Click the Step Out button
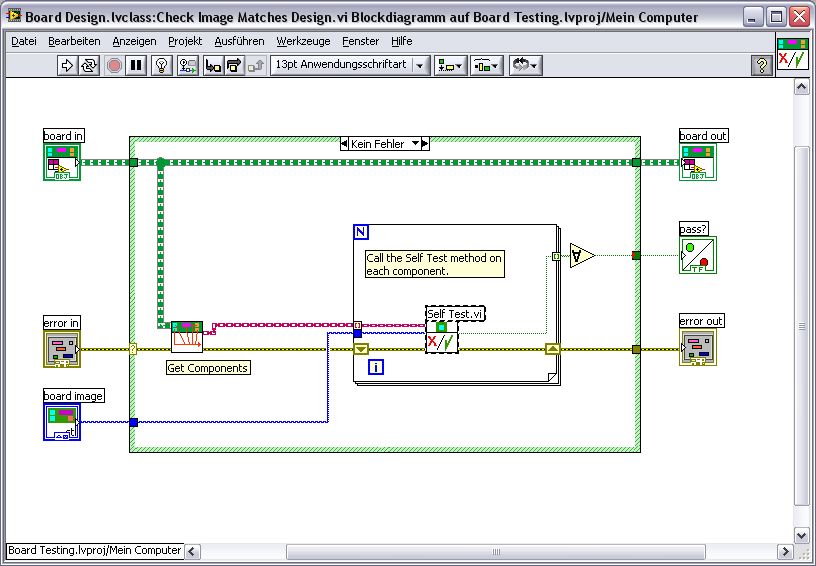 [256, 66]
